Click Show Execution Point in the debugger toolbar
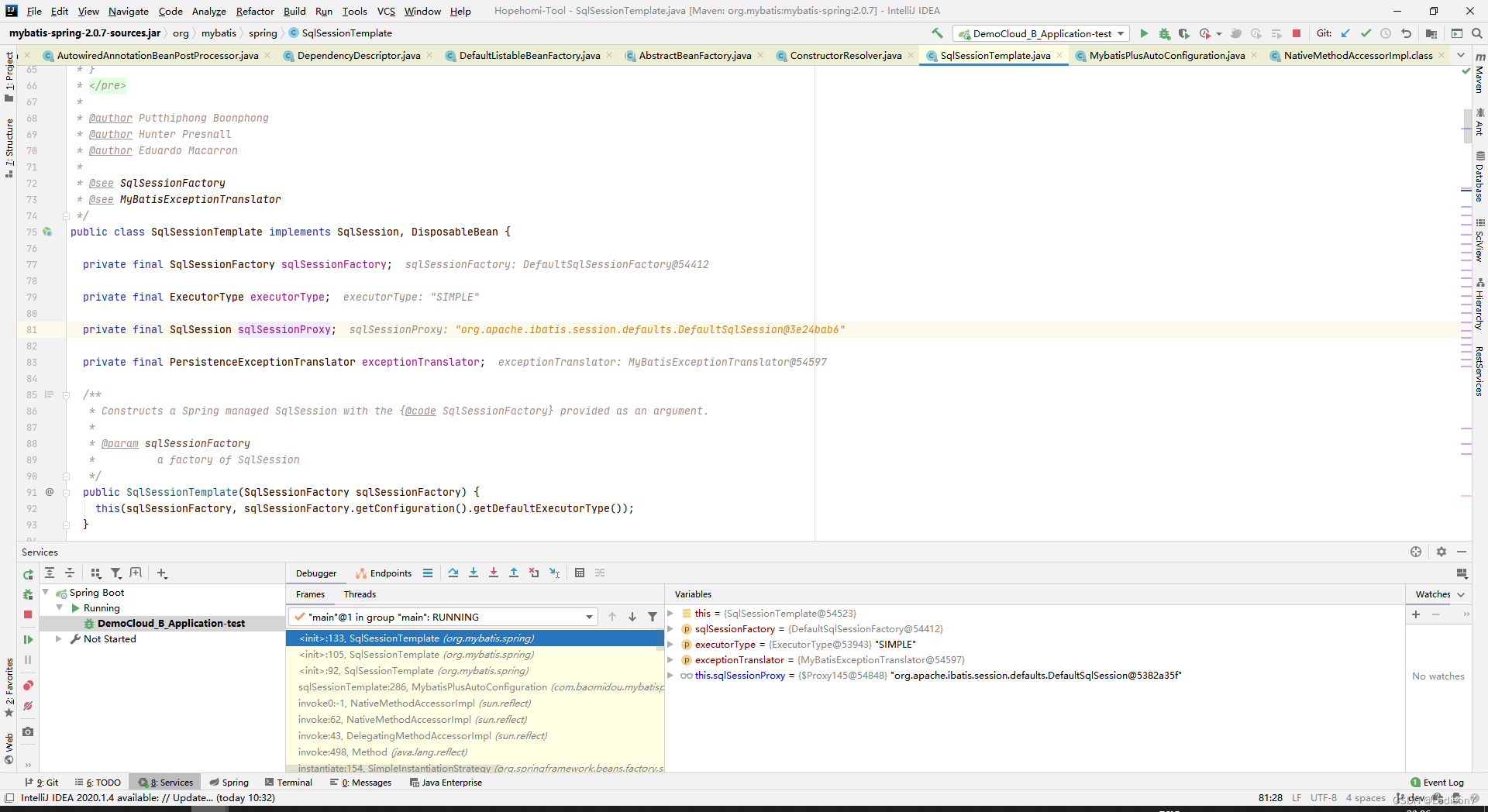Viewport: 1488px width, 812px height. 428,573
